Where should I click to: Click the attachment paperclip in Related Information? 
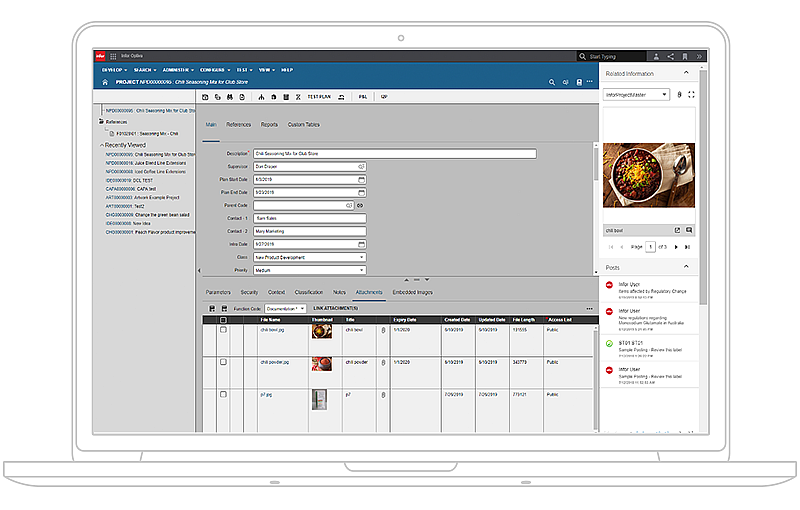[679, 94]
